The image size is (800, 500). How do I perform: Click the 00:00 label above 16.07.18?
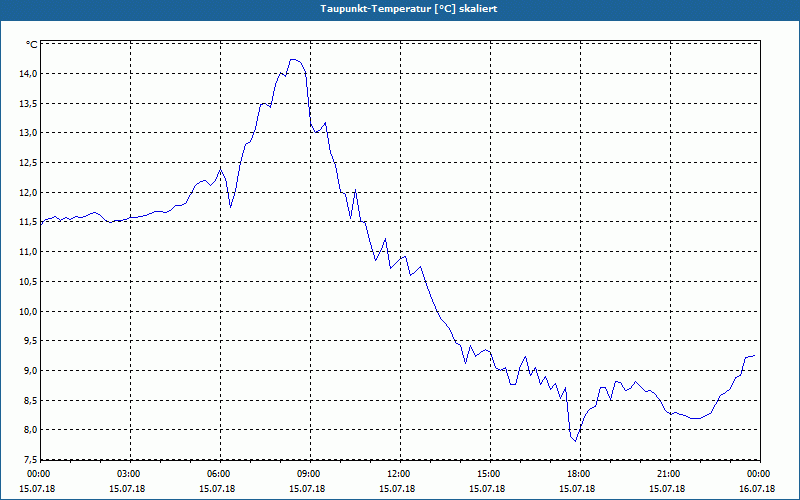point(760,474)
